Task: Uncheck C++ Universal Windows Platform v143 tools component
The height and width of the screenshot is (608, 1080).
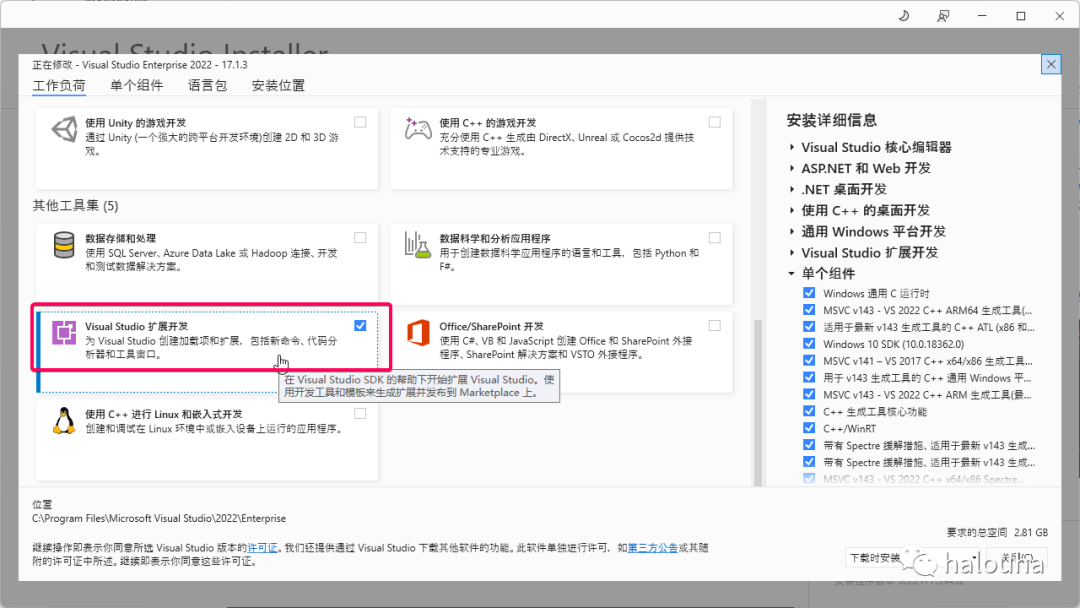Action: 809,377
